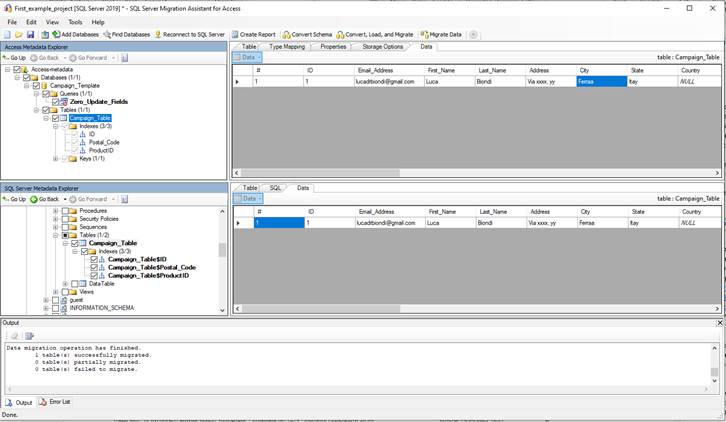Open the Help menu
Screen dimensions: 726x422
98,22
